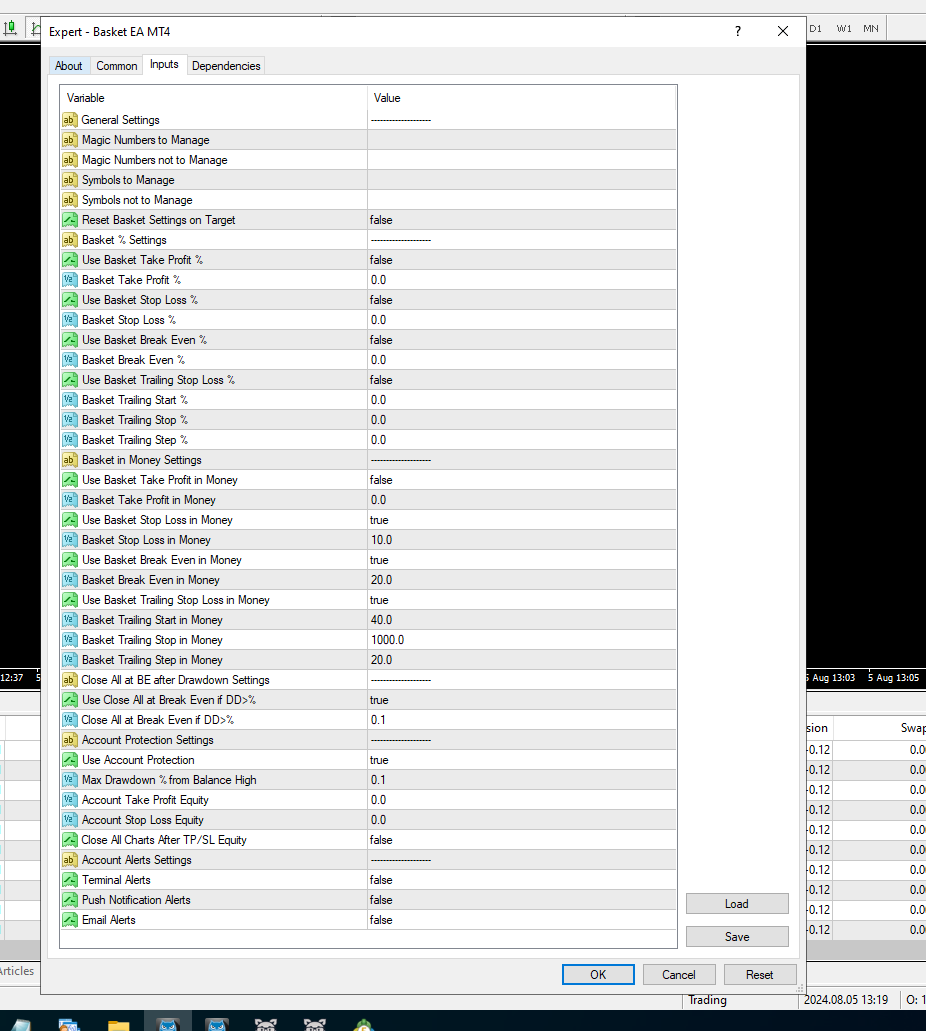Image resolution: width=926 pixels, height=1031 pixels.
Task: Click the Basket Take Profit % number icon
Action: [x=70, y=279]
